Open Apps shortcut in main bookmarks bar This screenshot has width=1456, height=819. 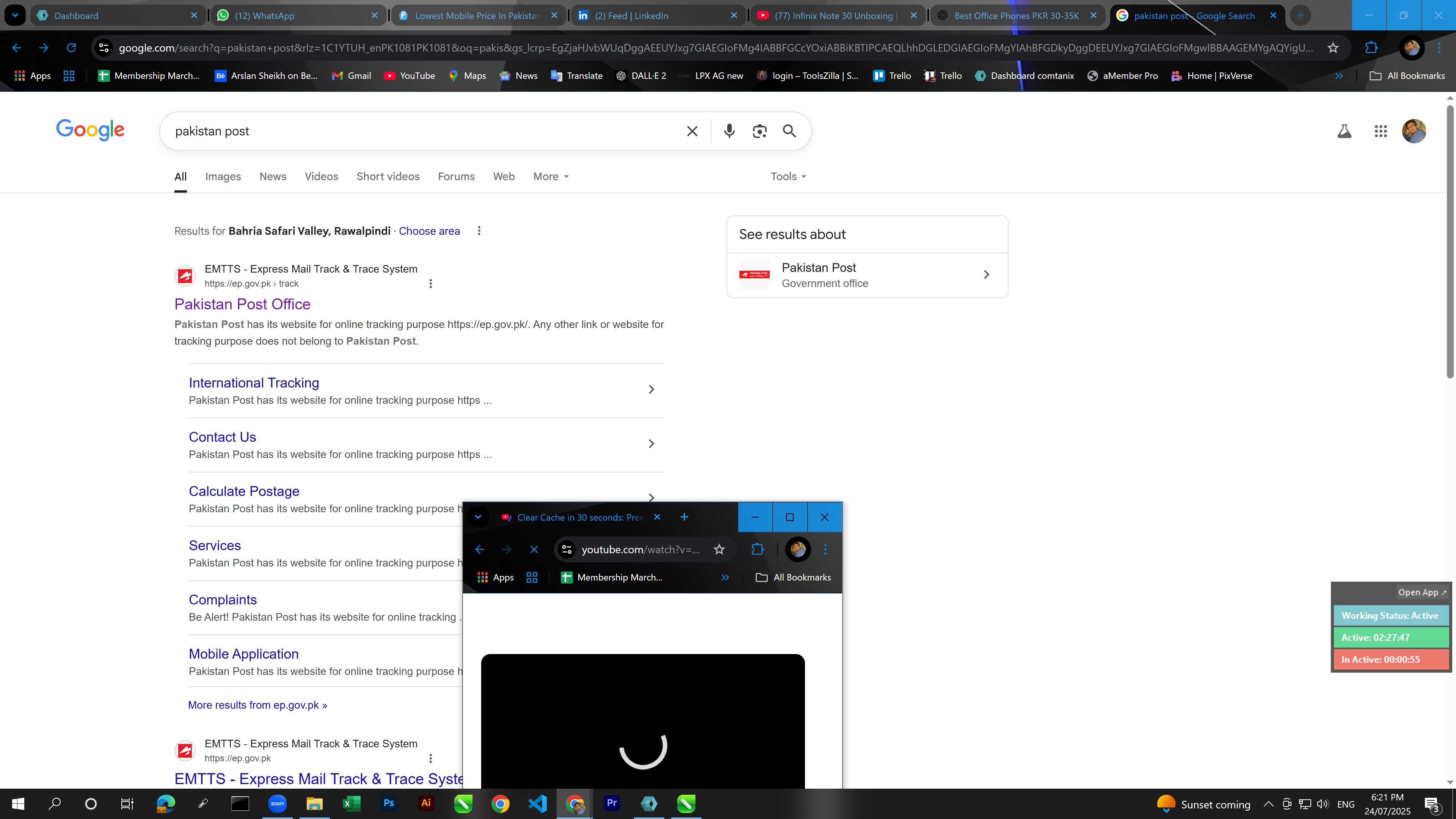[32, 76]
